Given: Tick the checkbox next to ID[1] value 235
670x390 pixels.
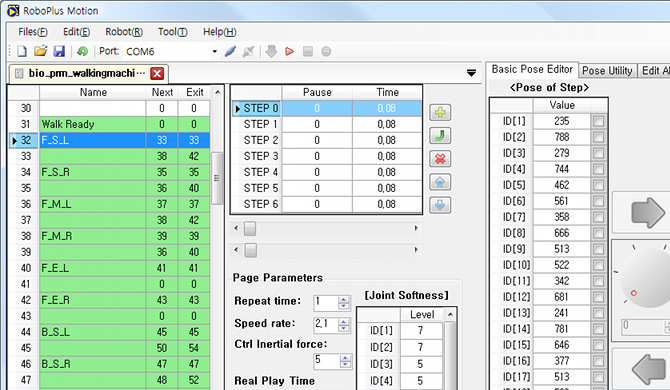Looking at the screenshot, I should tap(598, 121).
